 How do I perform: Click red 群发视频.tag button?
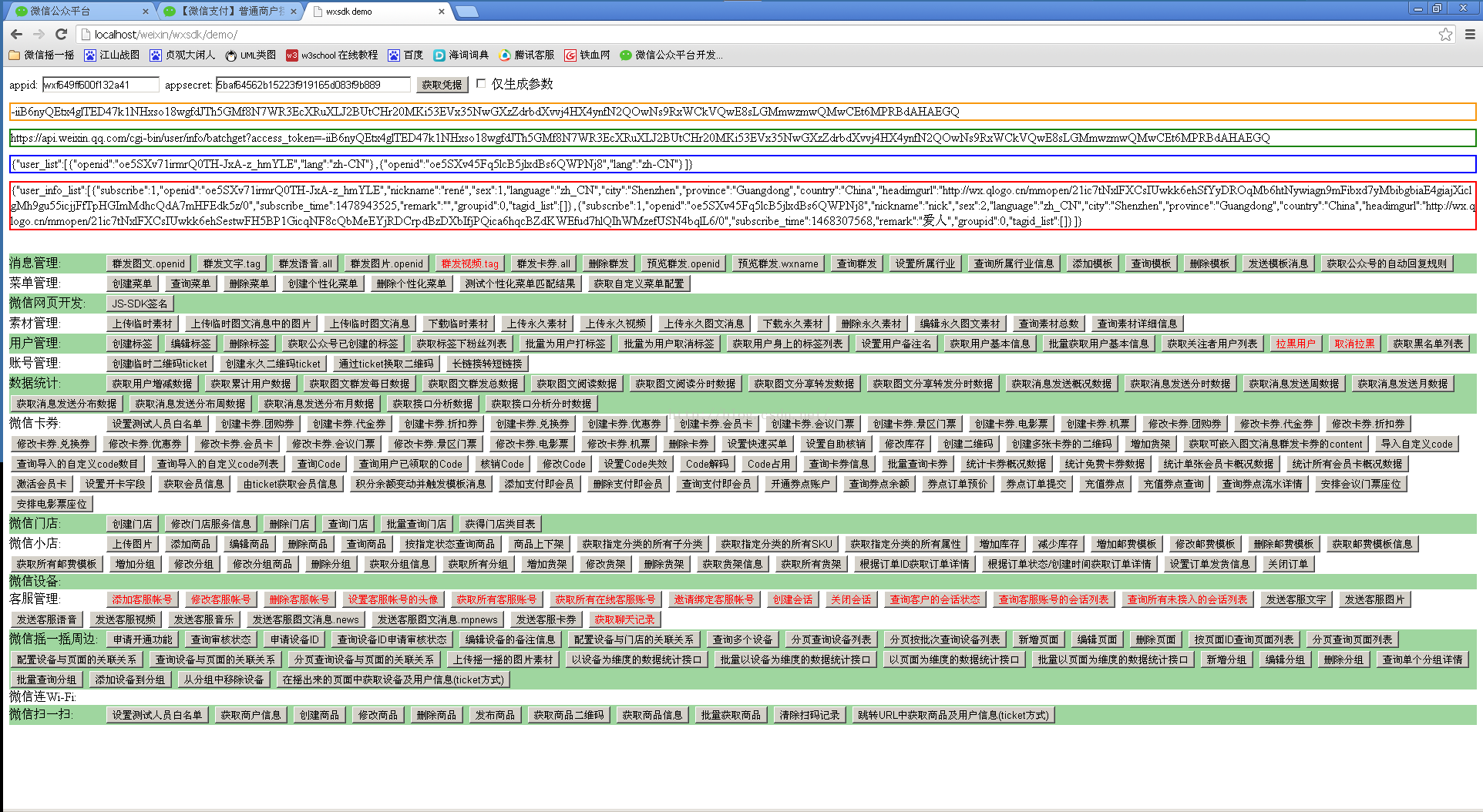469,263
